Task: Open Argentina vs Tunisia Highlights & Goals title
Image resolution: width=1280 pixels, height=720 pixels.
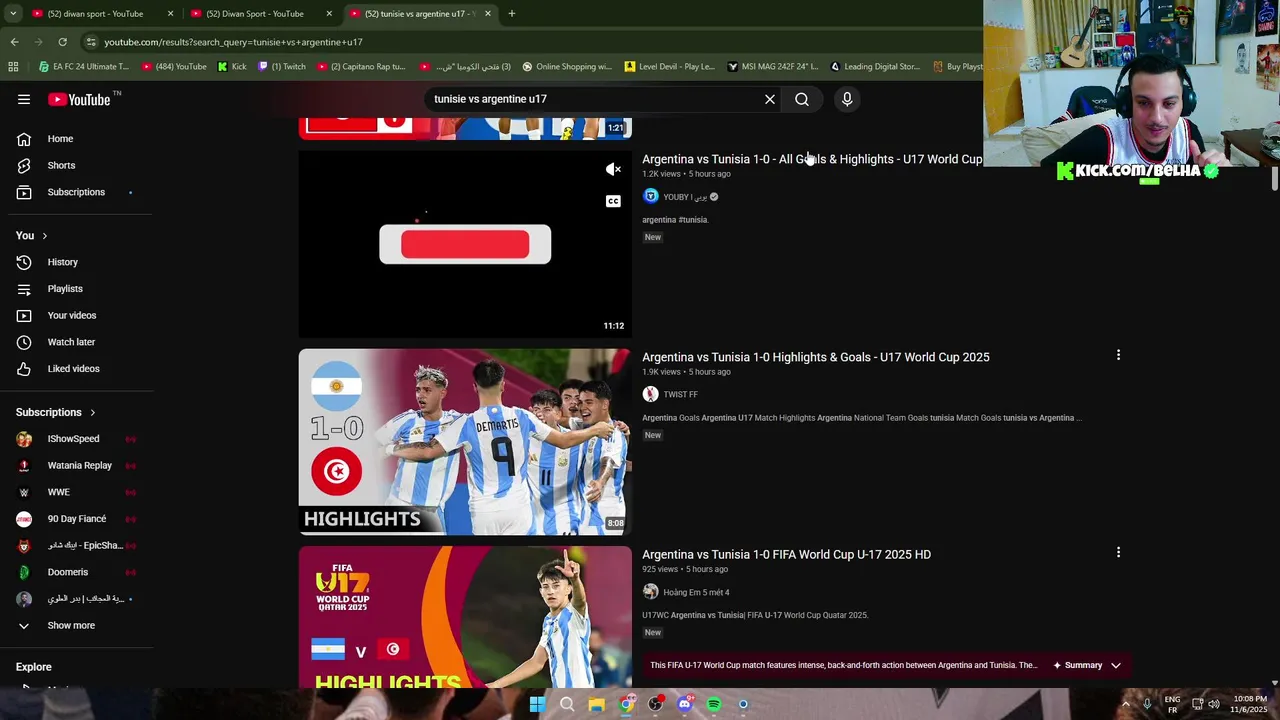Action: click(816, 357)
